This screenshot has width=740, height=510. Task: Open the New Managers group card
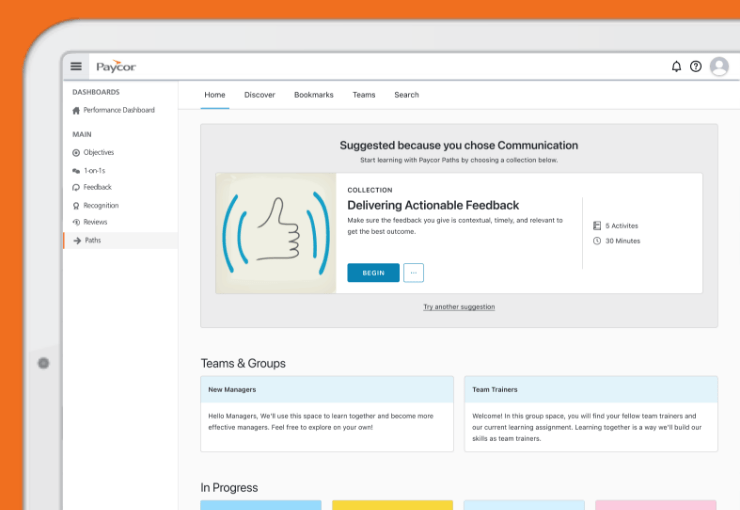[x=327, y=414]
